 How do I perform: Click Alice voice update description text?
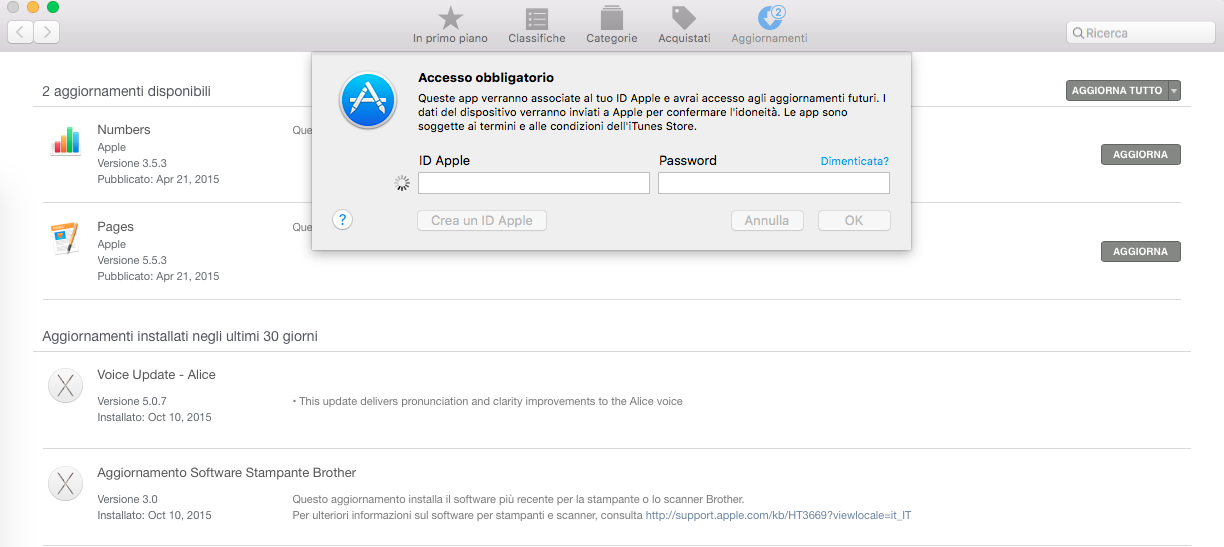point(488,401)
